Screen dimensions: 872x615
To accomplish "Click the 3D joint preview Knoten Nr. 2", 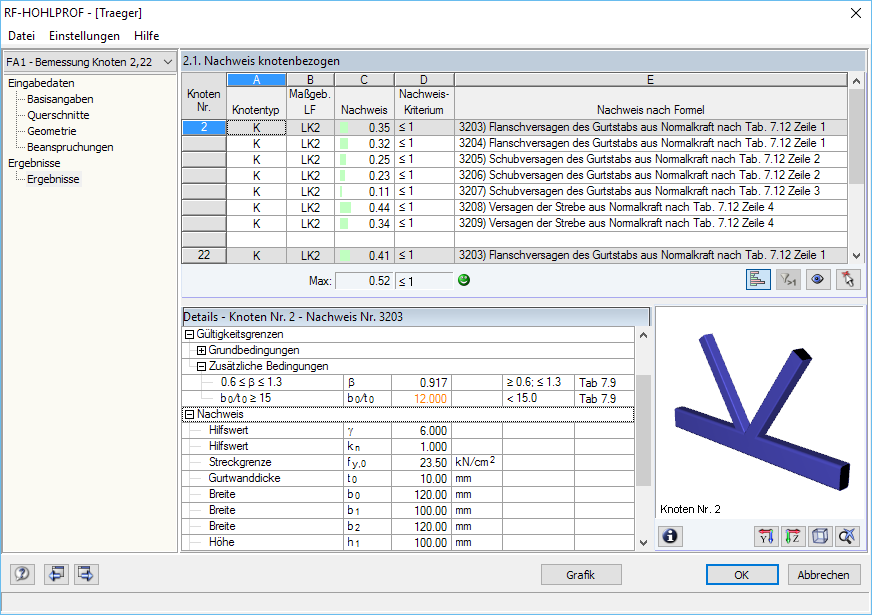I will tap(760, 414).
